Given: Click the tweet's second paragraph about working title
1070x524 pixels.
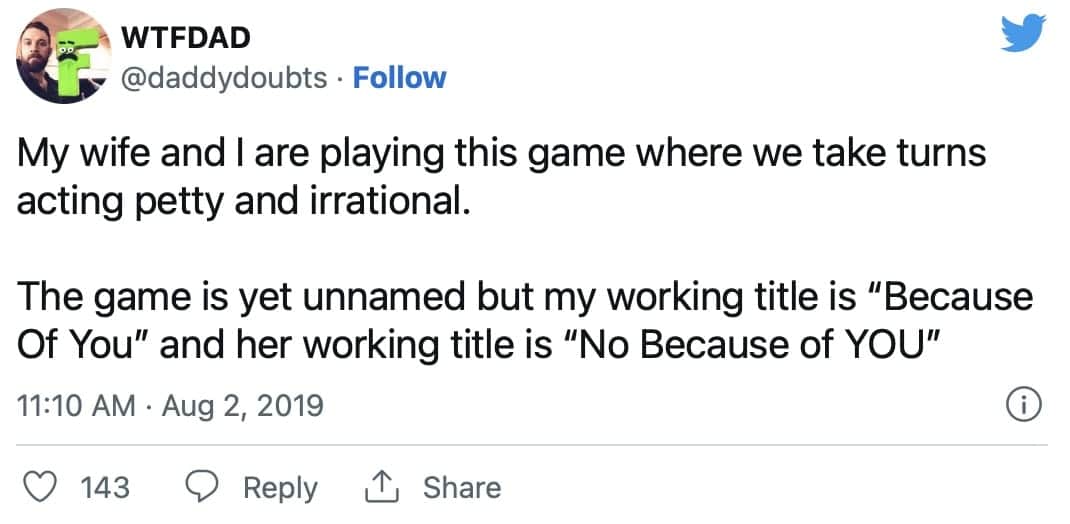Looking at the screenshot, I should click(523, 322).
